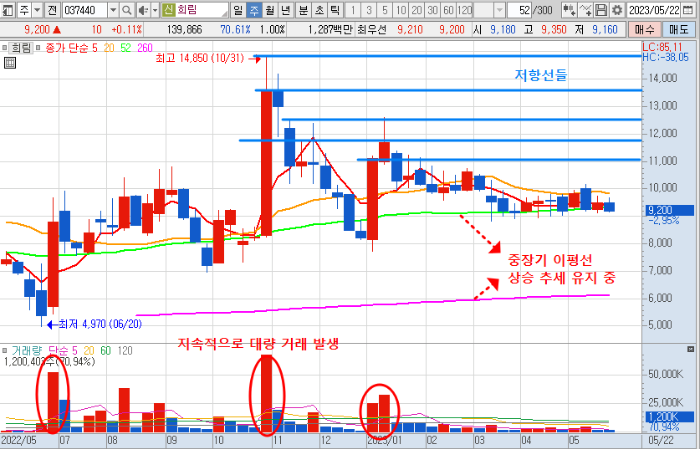700x449 pixels.
Task: Select the 10 interval button
Action: click(x=401, y=10)
